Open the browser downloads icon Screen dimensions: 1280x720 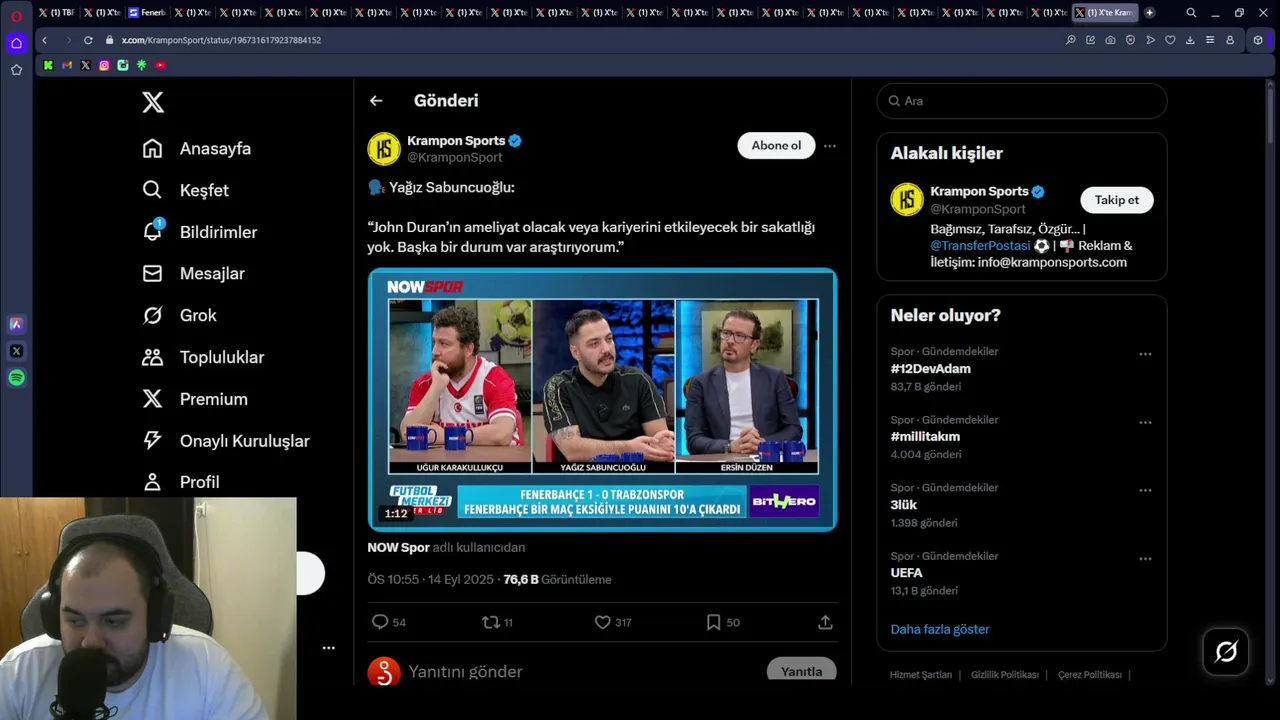[x=1190, y=40]
